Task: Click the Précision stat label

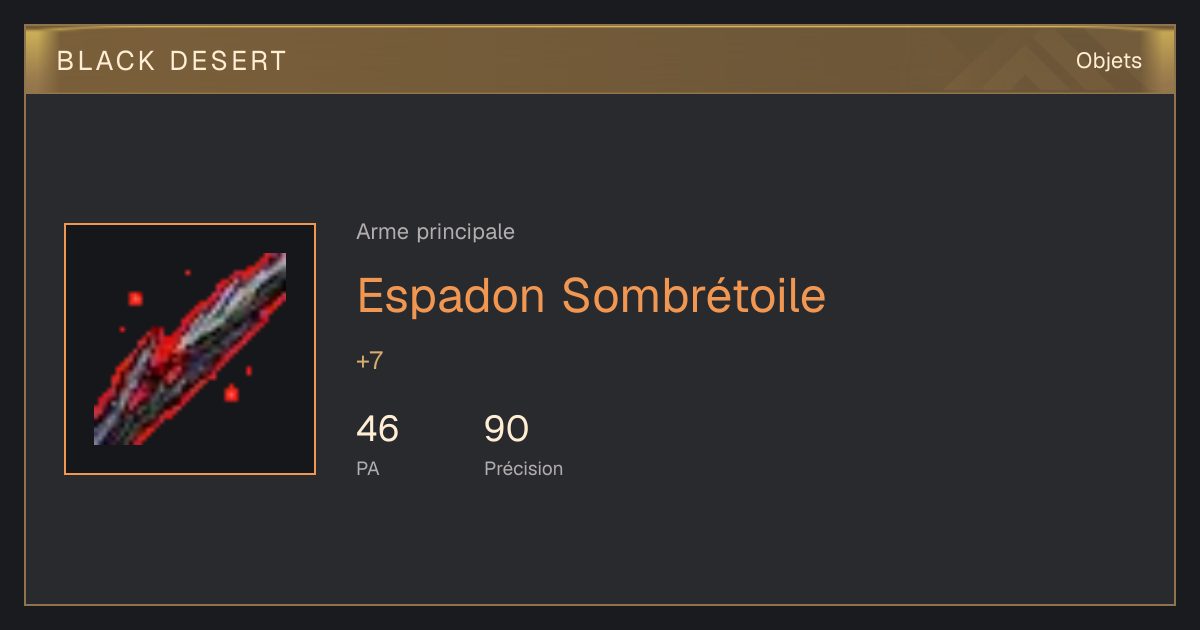Action: pyautogui.click(x=524, y=468)
